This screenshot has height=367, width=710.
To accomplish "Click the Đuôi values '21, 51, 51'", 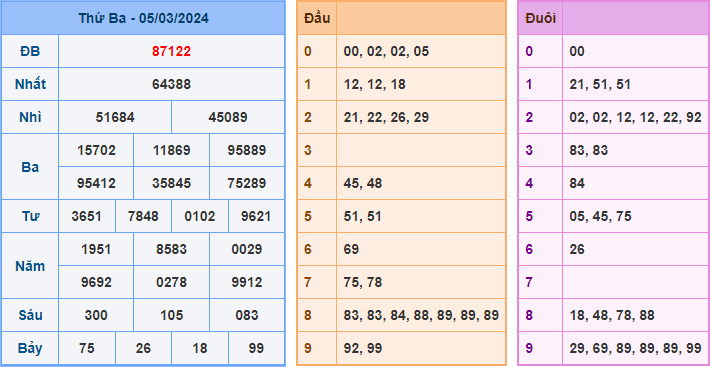I will click(x=600, y=85).
